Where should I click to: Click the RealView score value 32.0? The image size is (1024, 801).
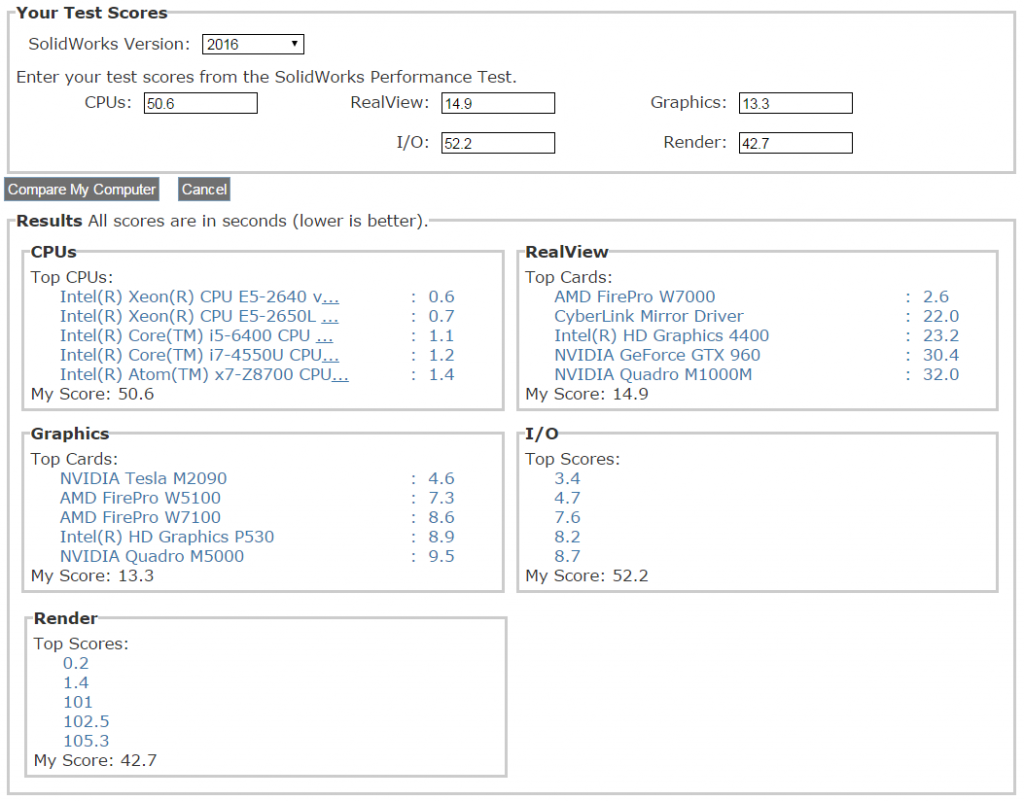point(941,375)
